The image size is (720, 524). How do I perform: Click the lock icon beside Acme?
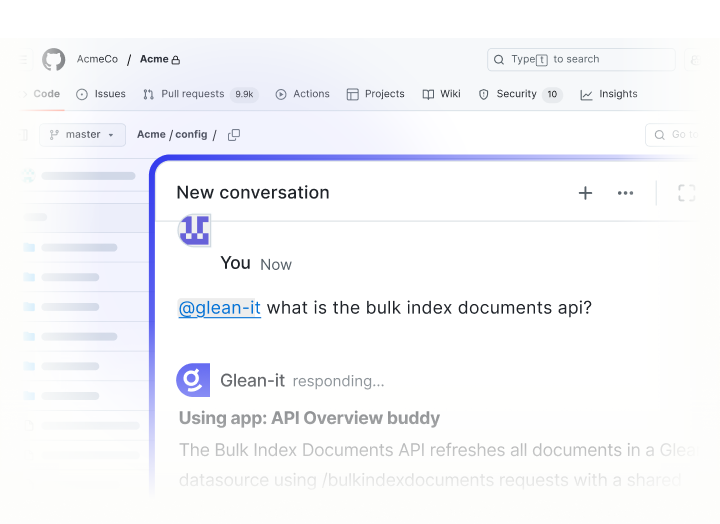click(175, 60)
